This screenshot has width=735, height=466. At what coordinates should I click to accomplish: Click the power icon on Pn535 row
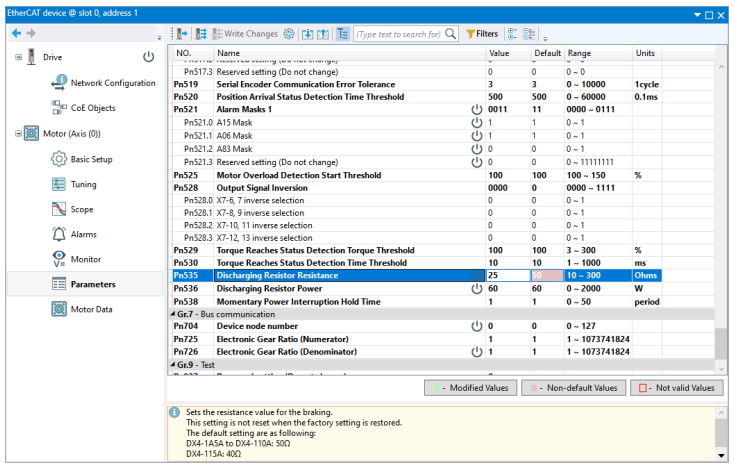point(477,275)
